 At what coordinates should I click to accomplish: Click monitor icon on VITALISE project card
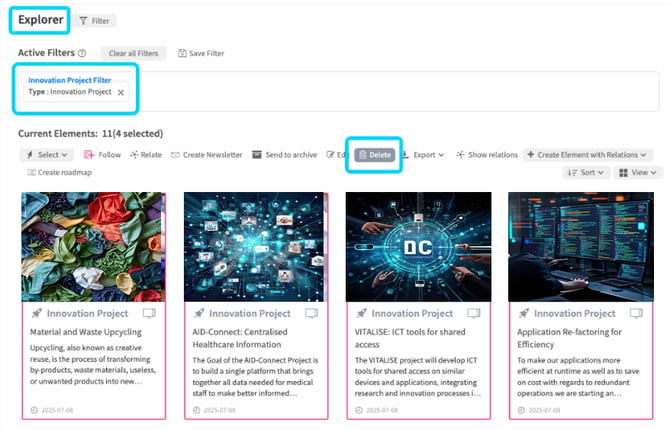pos(473,313)
